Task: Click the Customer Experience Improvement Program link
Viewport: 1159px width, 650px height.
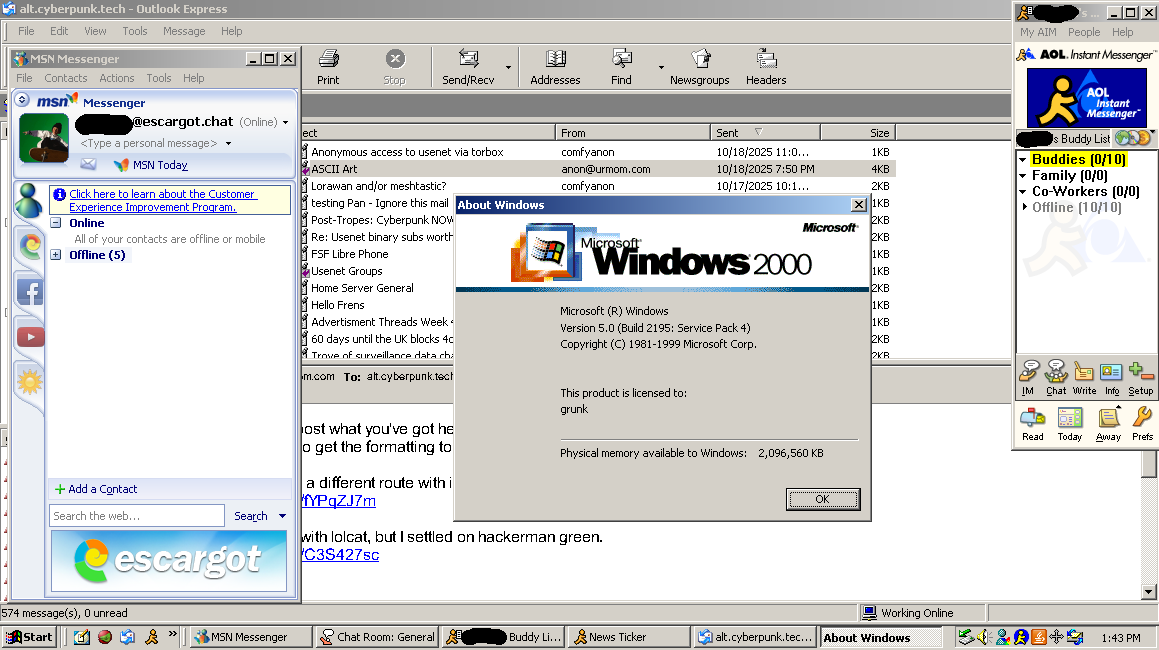Action: click(x=162, y=200)
